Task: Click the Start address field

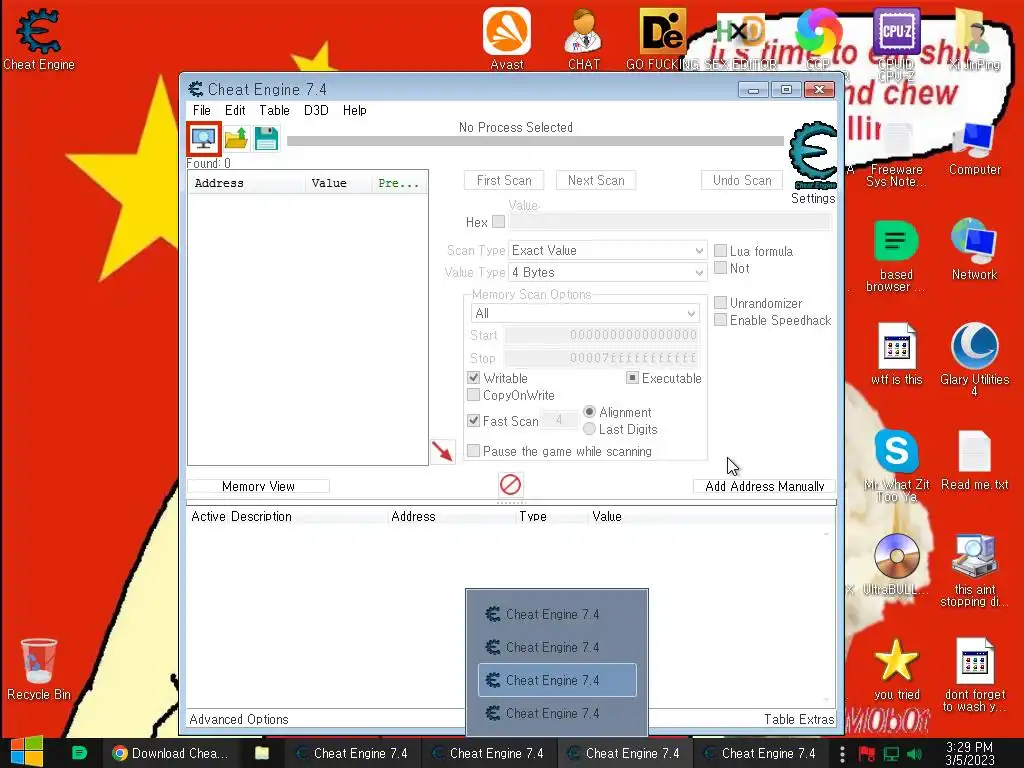Action: click(x=601, y=335)
